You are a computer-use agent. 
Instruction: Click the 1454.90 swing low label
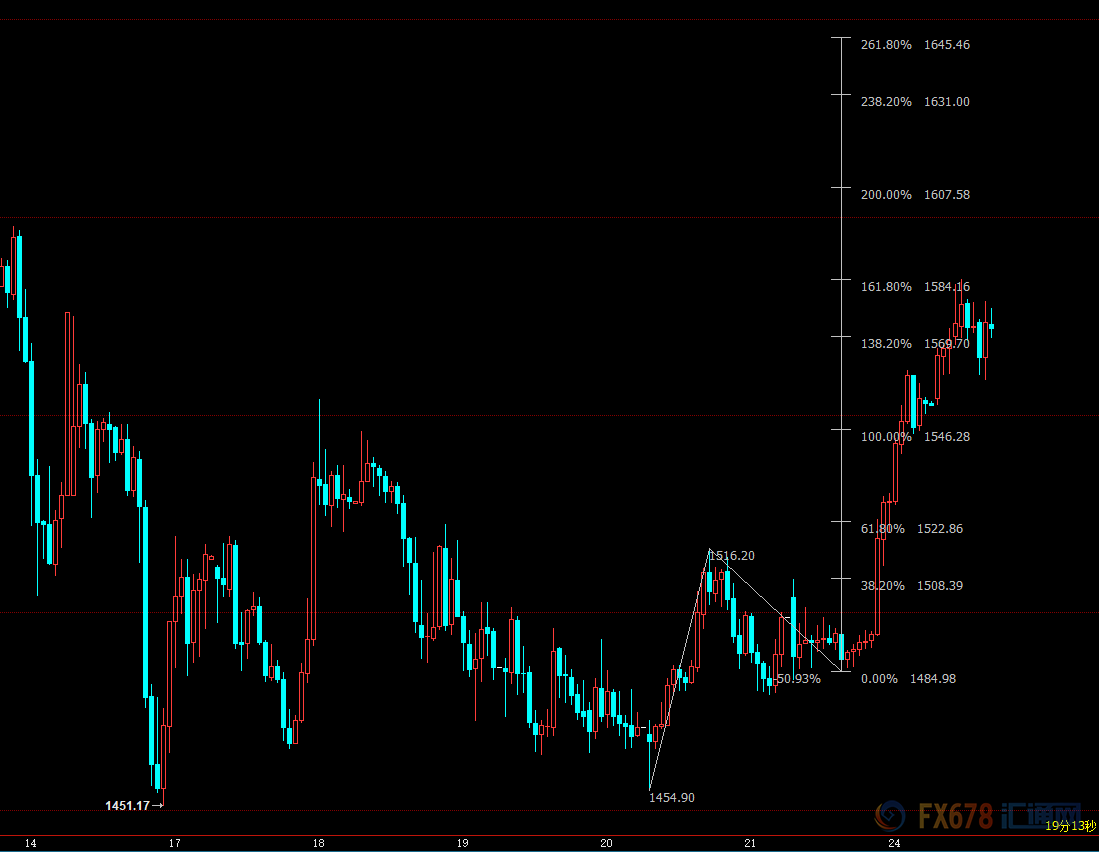[672, 798]
